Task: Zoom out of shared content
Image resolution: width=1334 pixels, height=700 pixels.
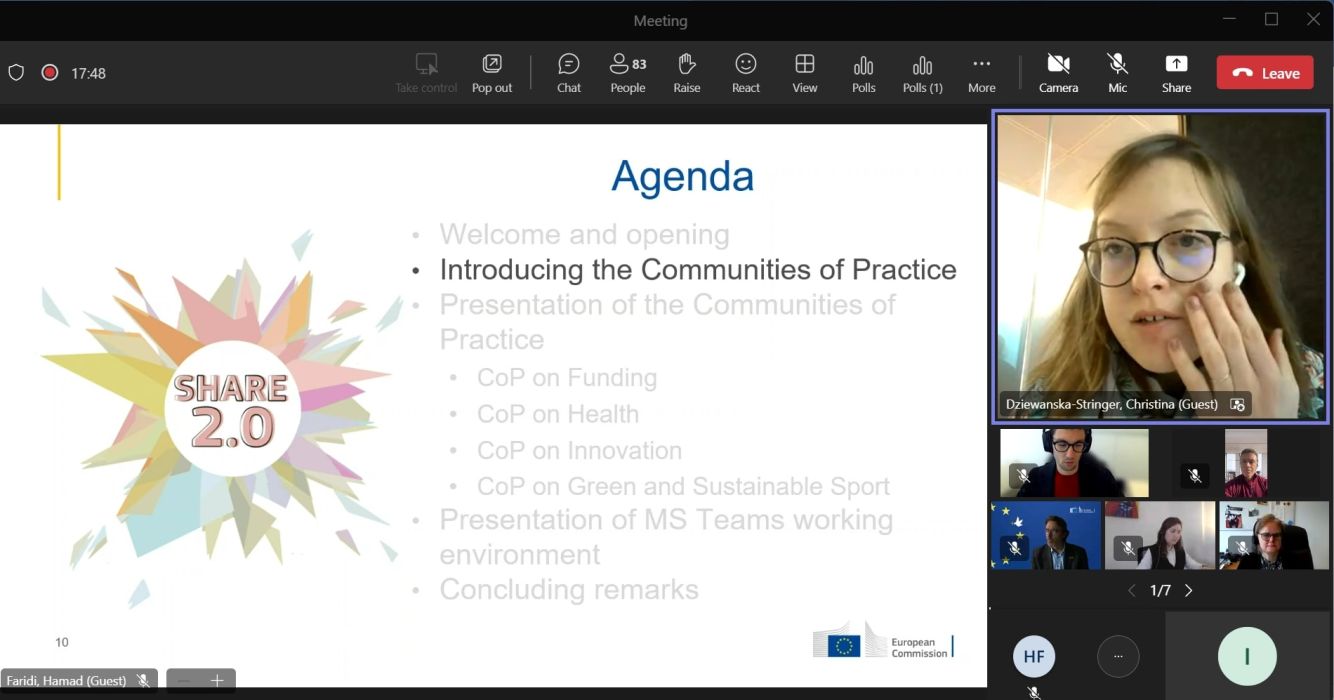Action: [x=184, y=681]
